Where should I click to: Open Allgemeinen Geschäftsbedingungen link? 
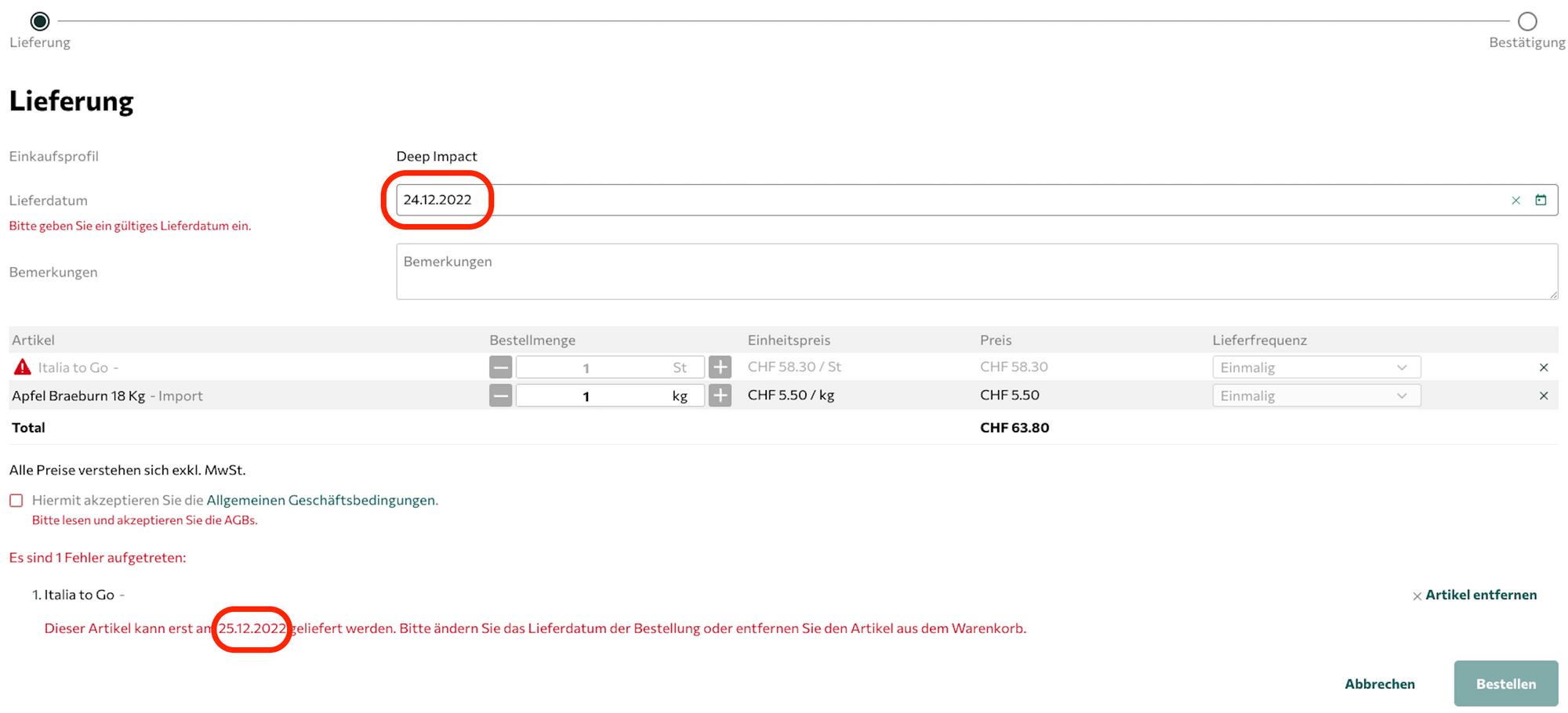coord(321,500)
